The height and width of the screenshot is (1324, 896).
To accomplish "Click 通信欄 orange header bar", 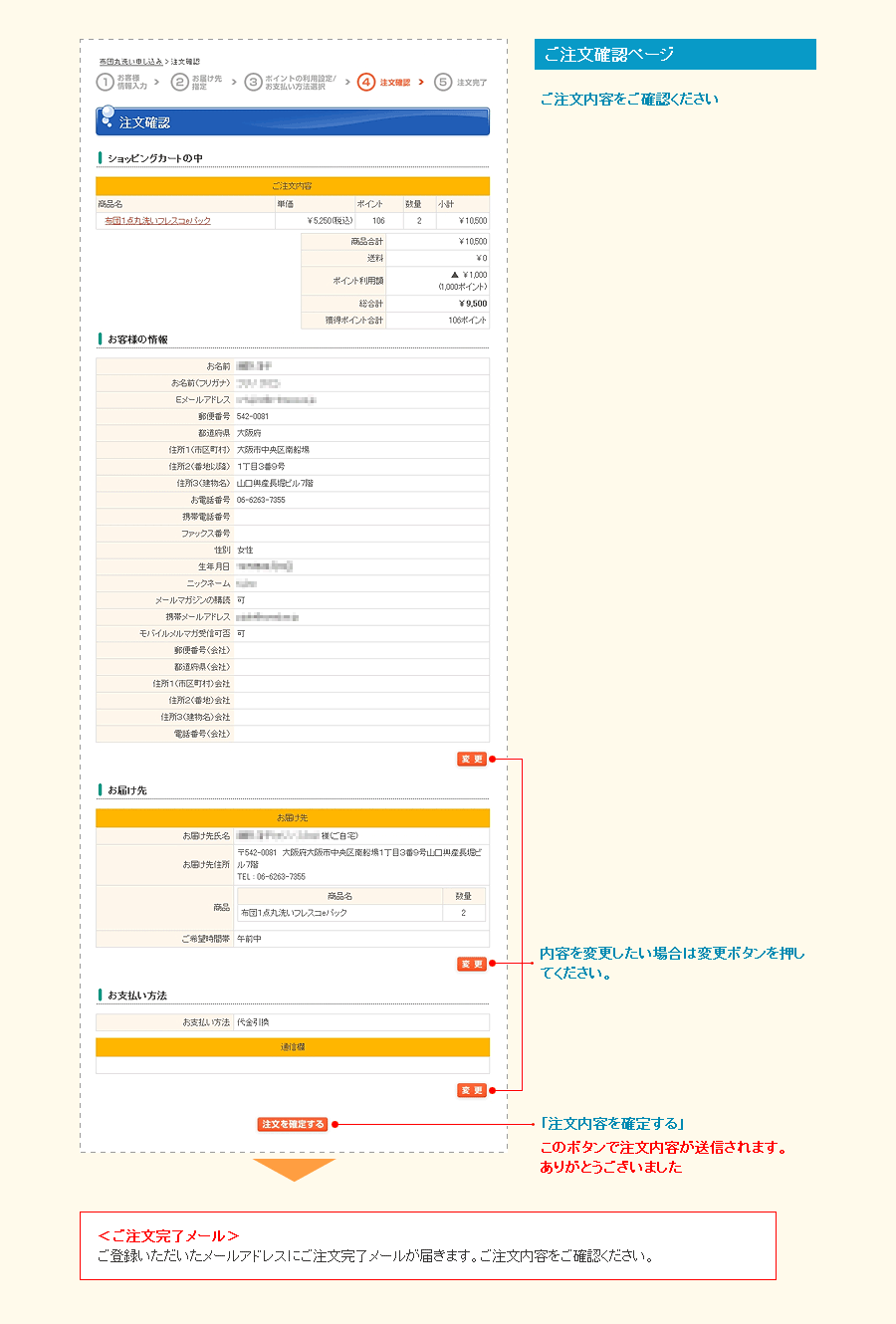I will pos(293,1047).
